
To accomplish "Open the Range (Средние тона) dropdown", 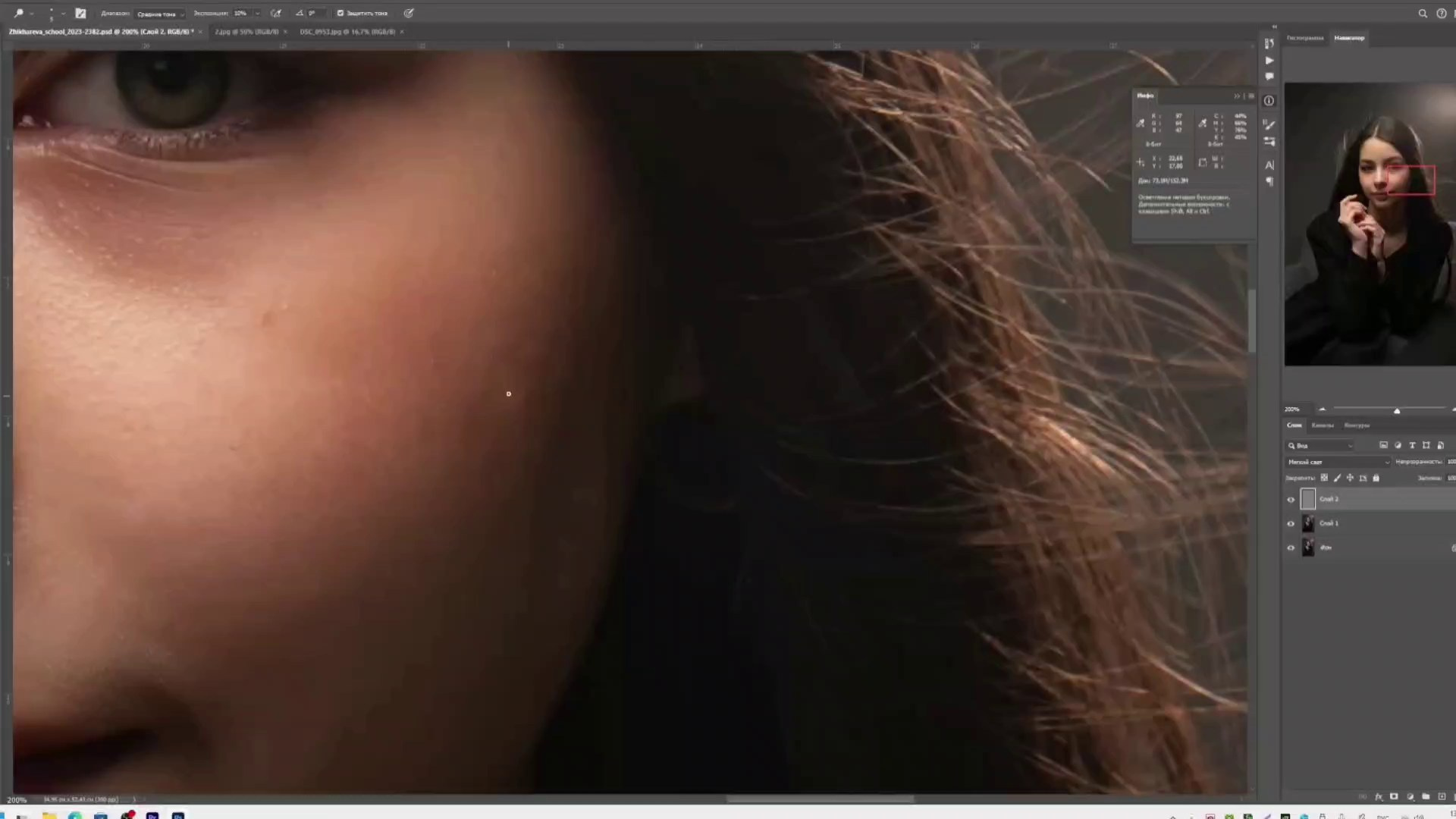I will (x=160, y=14).
